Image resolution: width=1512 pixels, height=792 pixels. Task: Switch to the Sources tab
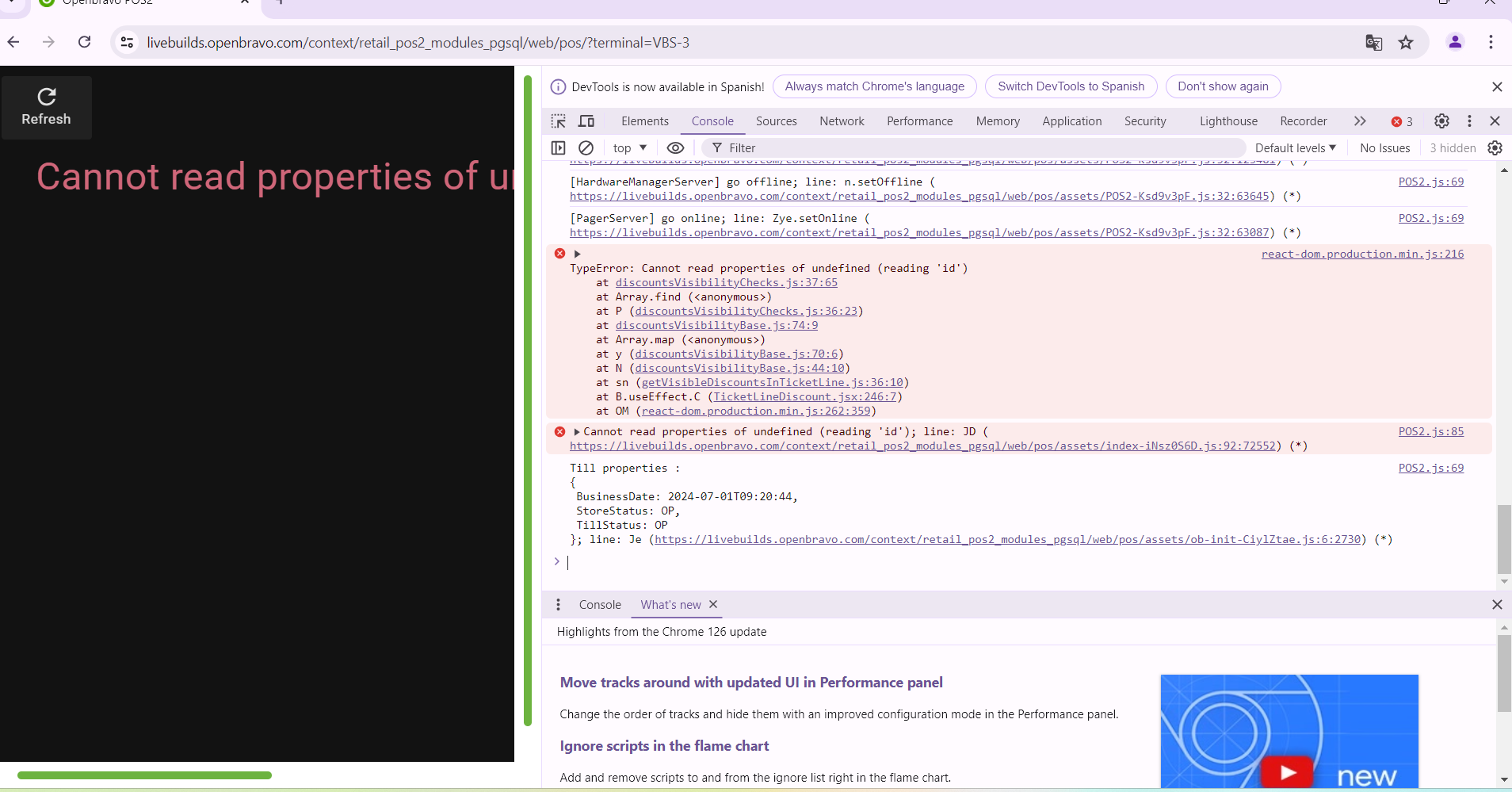coord(776,121)
